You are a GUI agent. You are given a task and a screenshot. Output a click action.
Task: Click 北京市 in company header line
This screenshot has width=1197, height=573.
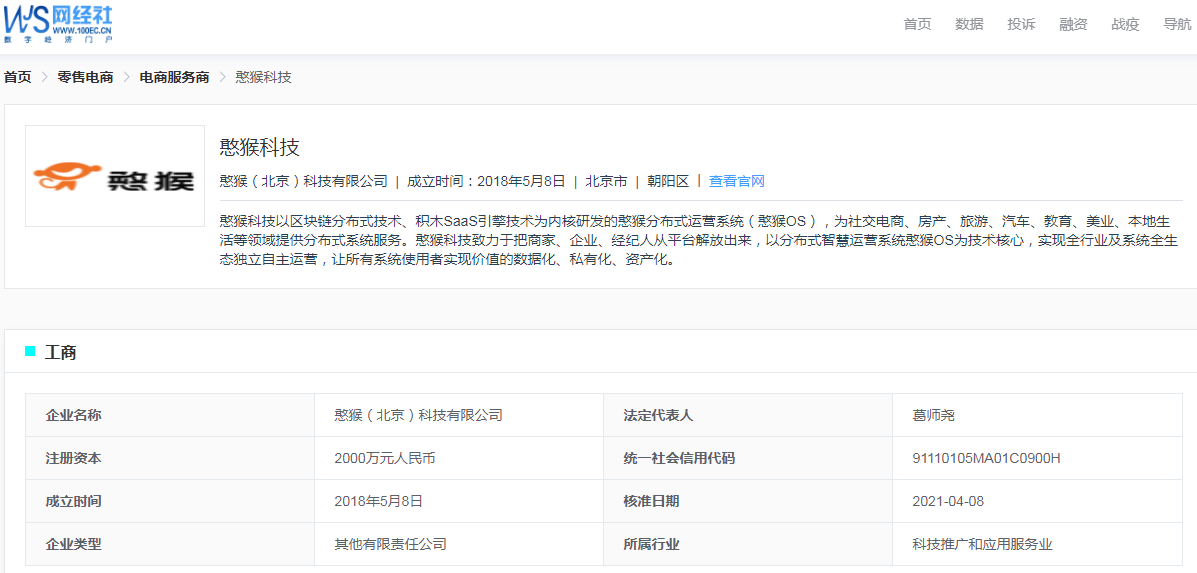click(606, 182)
